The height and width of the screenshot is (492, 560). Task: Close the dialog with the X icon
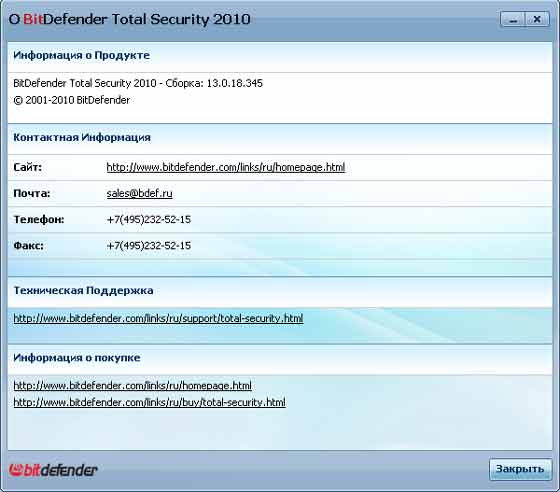click(x=537, y=19)
